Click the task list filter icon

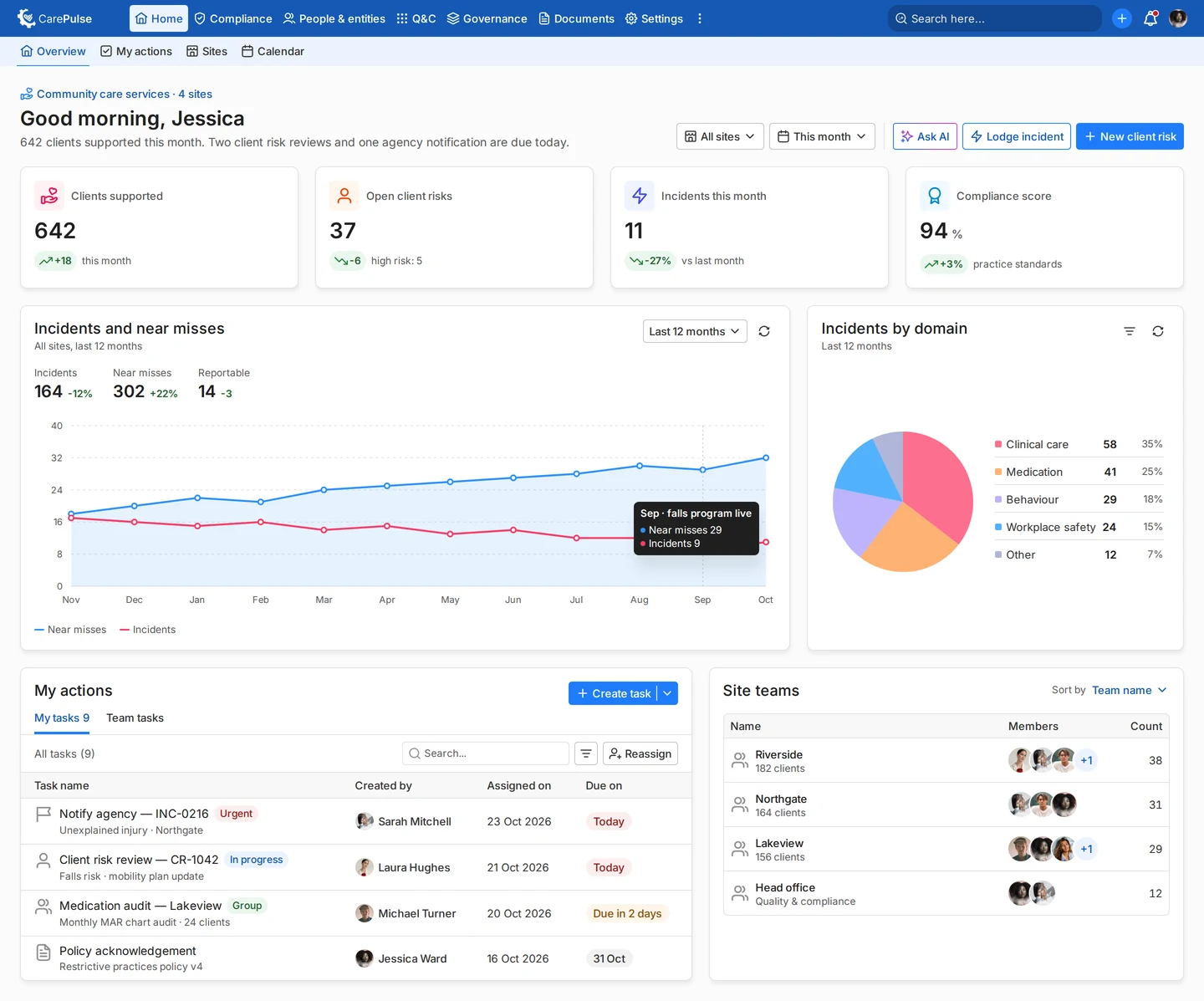[x=586, y=753]
